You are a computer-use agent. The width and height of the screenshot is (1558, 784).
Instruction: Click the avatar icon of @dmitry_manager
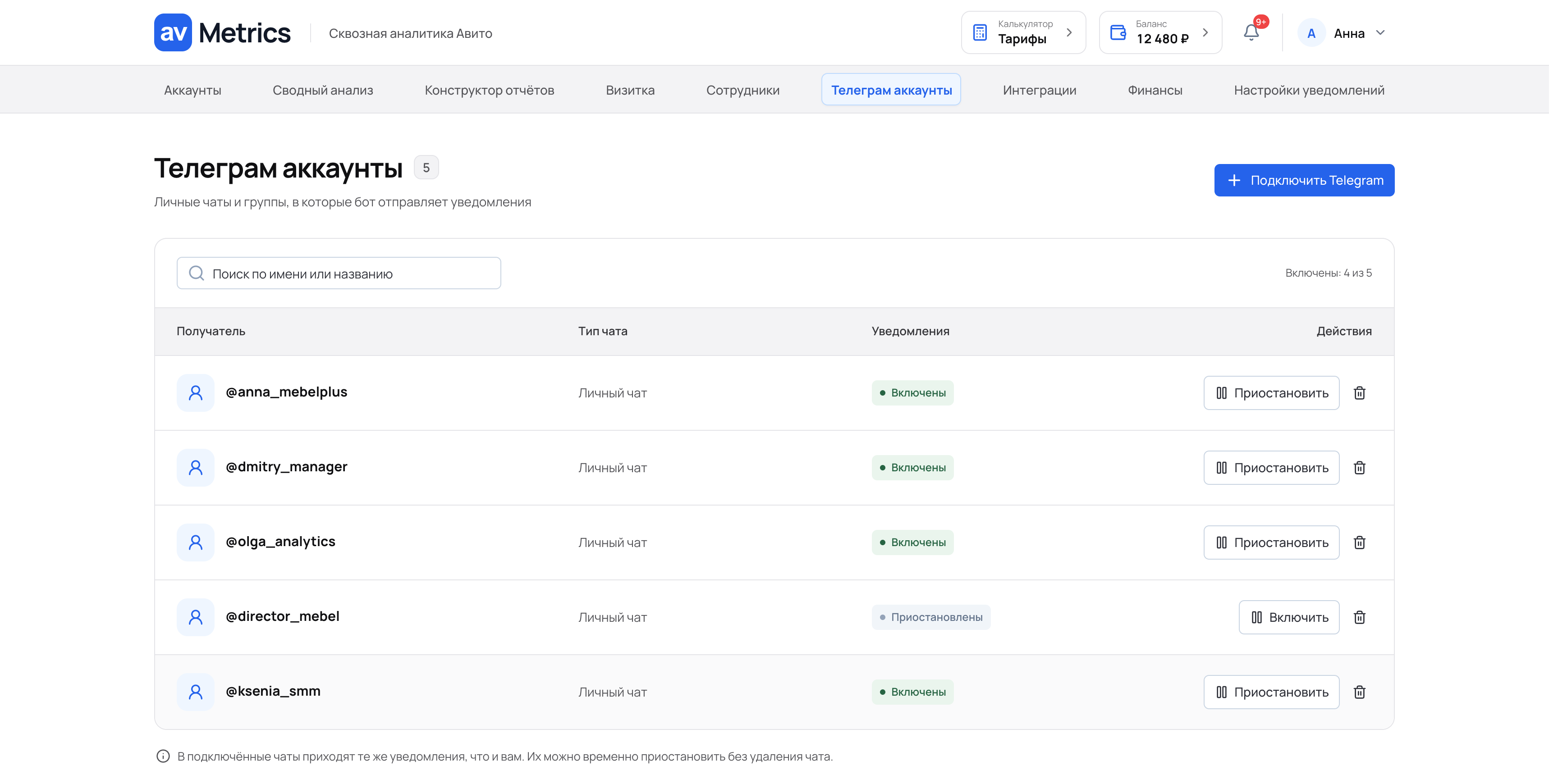[x=195, y=468]
